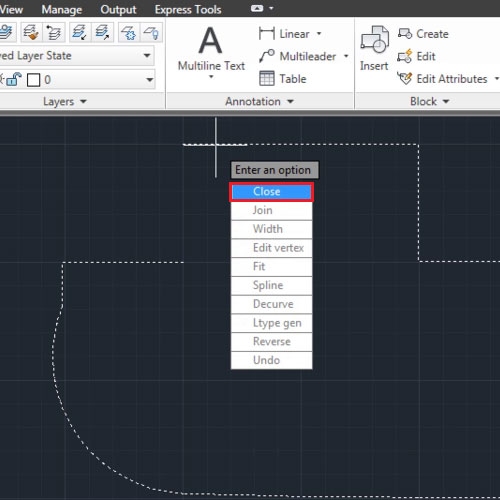The height and width of the screenshot is (500, 500).
Task: Select the Multiline Text tool icon
Action: pos(210,41)
